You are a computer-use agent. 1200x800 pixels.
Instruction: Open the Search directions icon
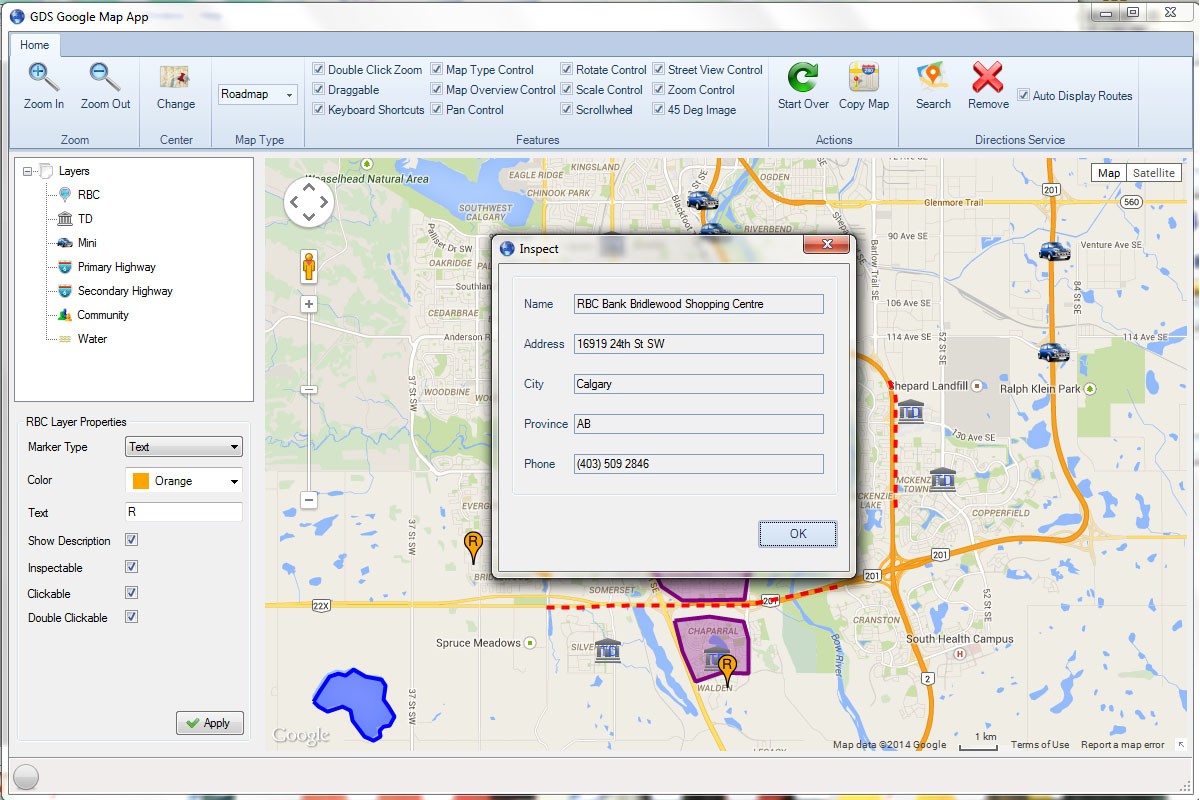point(933,77)
